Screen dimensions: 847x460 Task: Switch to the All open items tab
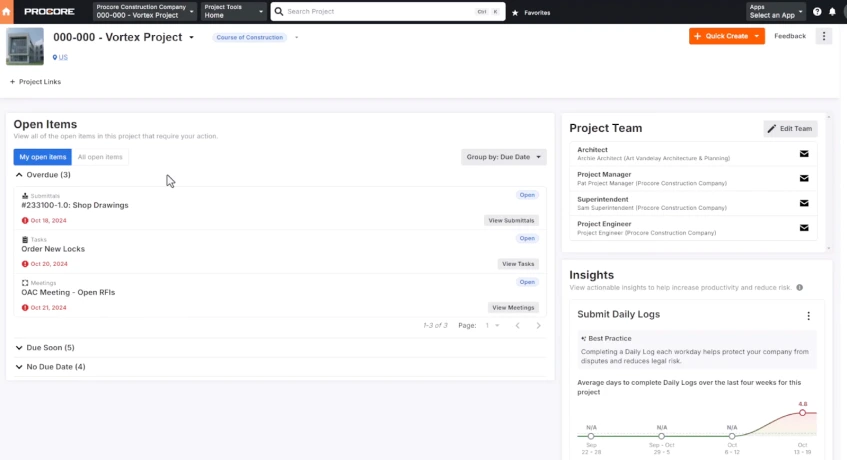(x=100, y=157)
